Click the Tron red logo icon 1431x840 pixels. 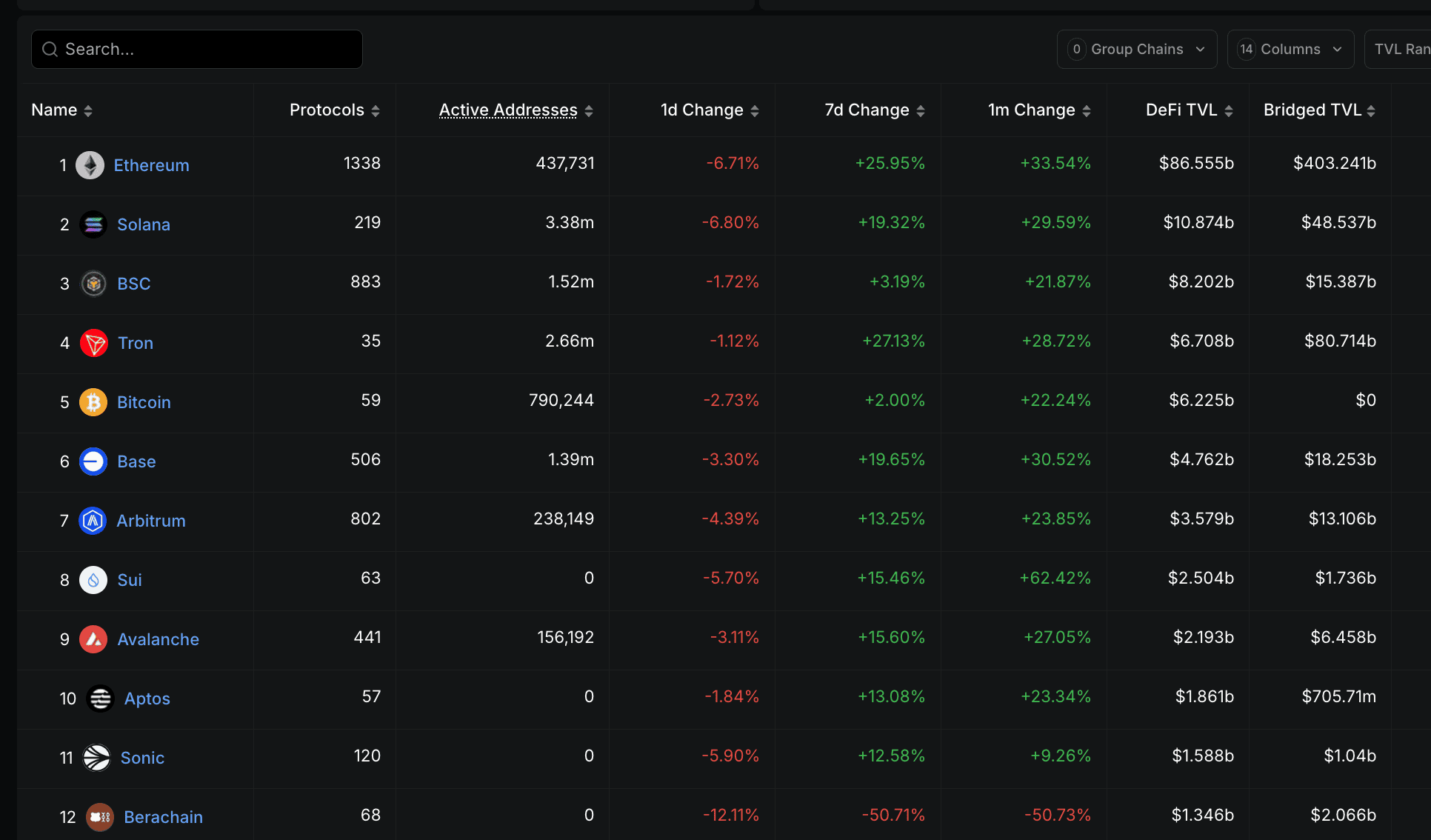pyautogui.click(x=93, y=343)
